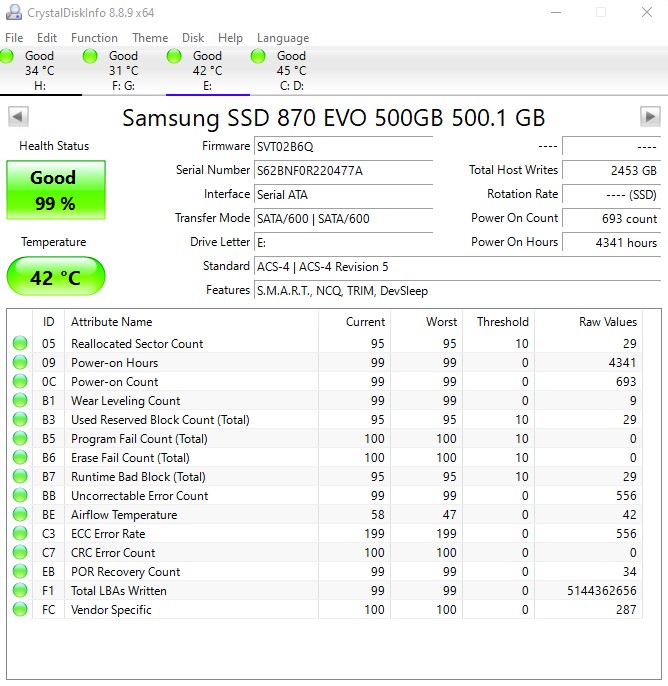Click status orb of Airflow Temperature row
Viewport: 668px width, 686px height.
click(x=20, y=514)
